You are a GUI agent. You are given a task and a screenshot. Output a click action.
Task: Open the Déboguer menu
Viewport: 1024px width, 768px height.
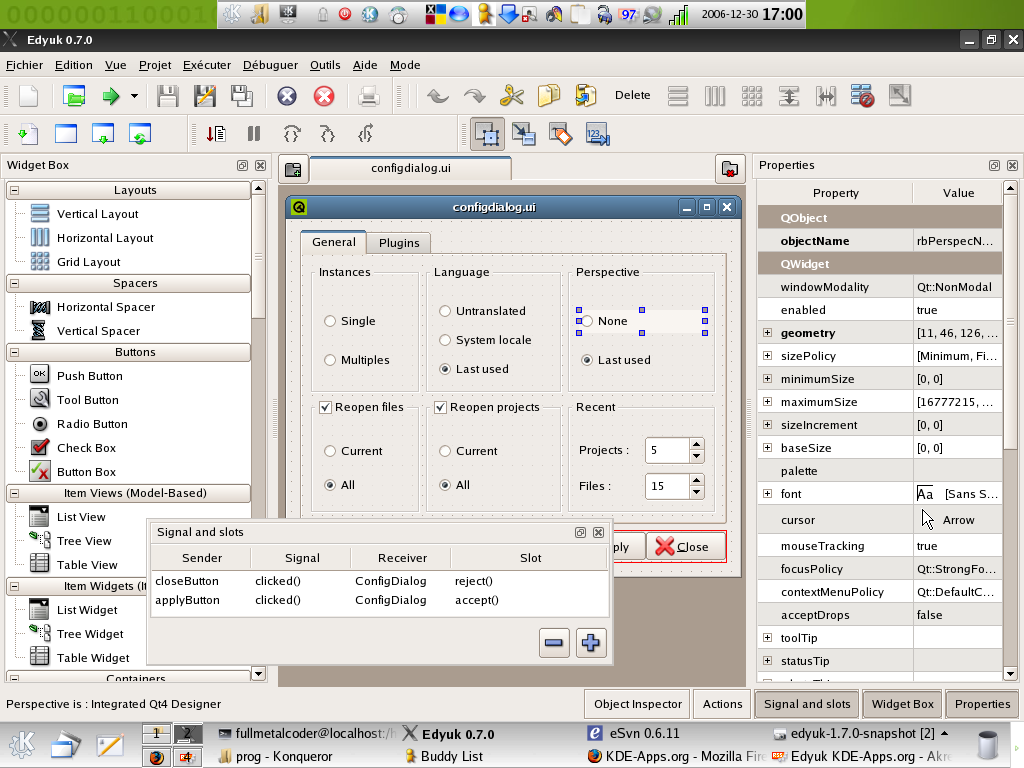pos(270,65)
